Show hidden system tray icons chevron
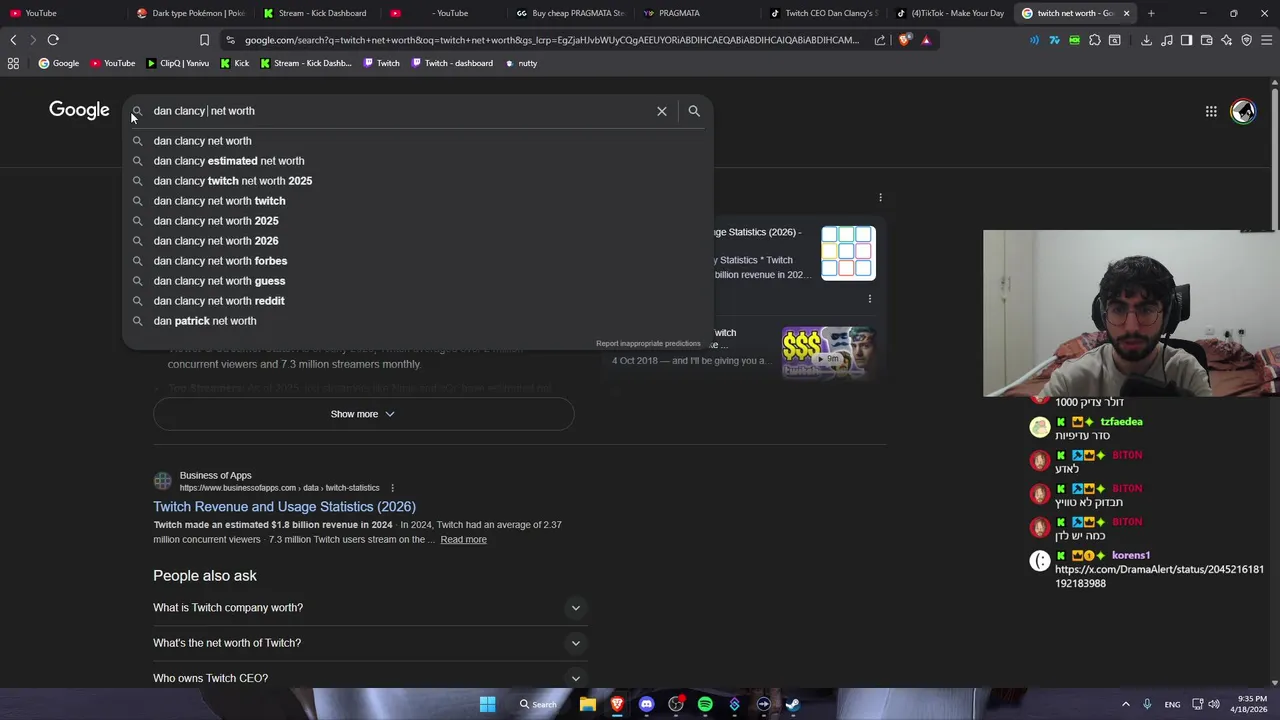 (x=1125, y=704)
